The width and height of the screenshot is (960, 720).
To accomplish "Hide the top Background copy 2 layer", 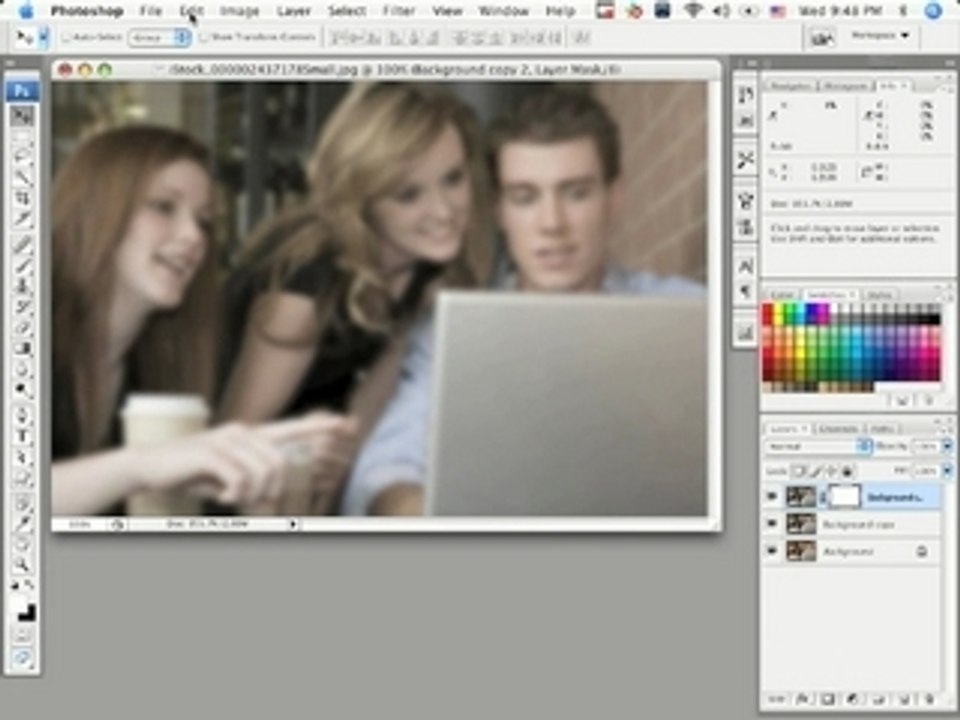I will [x=772, y=497].
